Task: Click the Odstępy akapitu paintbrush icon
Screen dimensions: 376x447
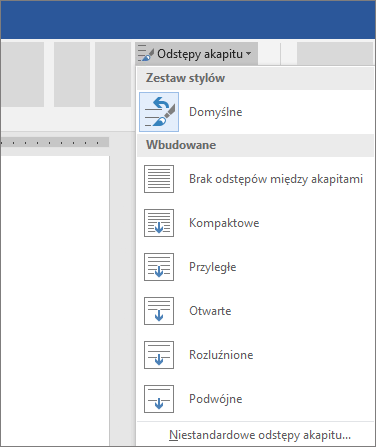Action: pos(146,53)
